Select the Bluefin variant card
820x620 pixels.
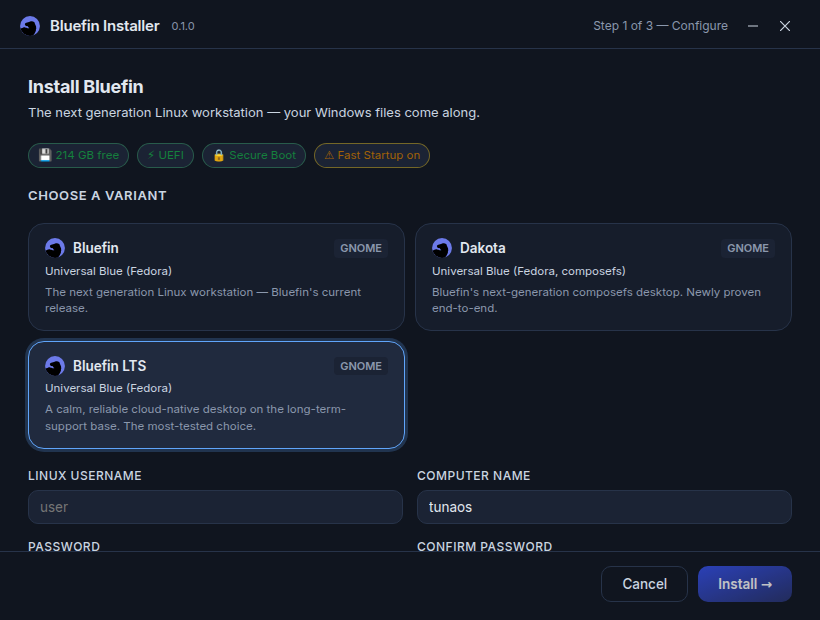pos(217,277)
